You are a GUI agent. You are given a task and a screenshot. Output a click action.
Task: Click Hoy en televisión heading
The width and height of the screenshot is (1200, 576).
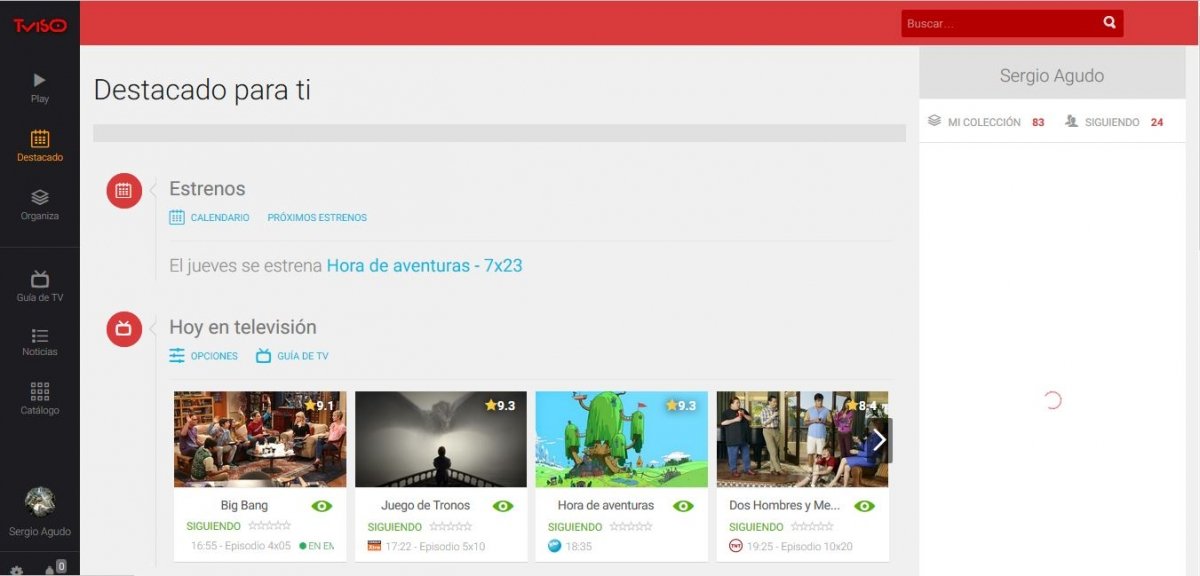click(243, 327)
